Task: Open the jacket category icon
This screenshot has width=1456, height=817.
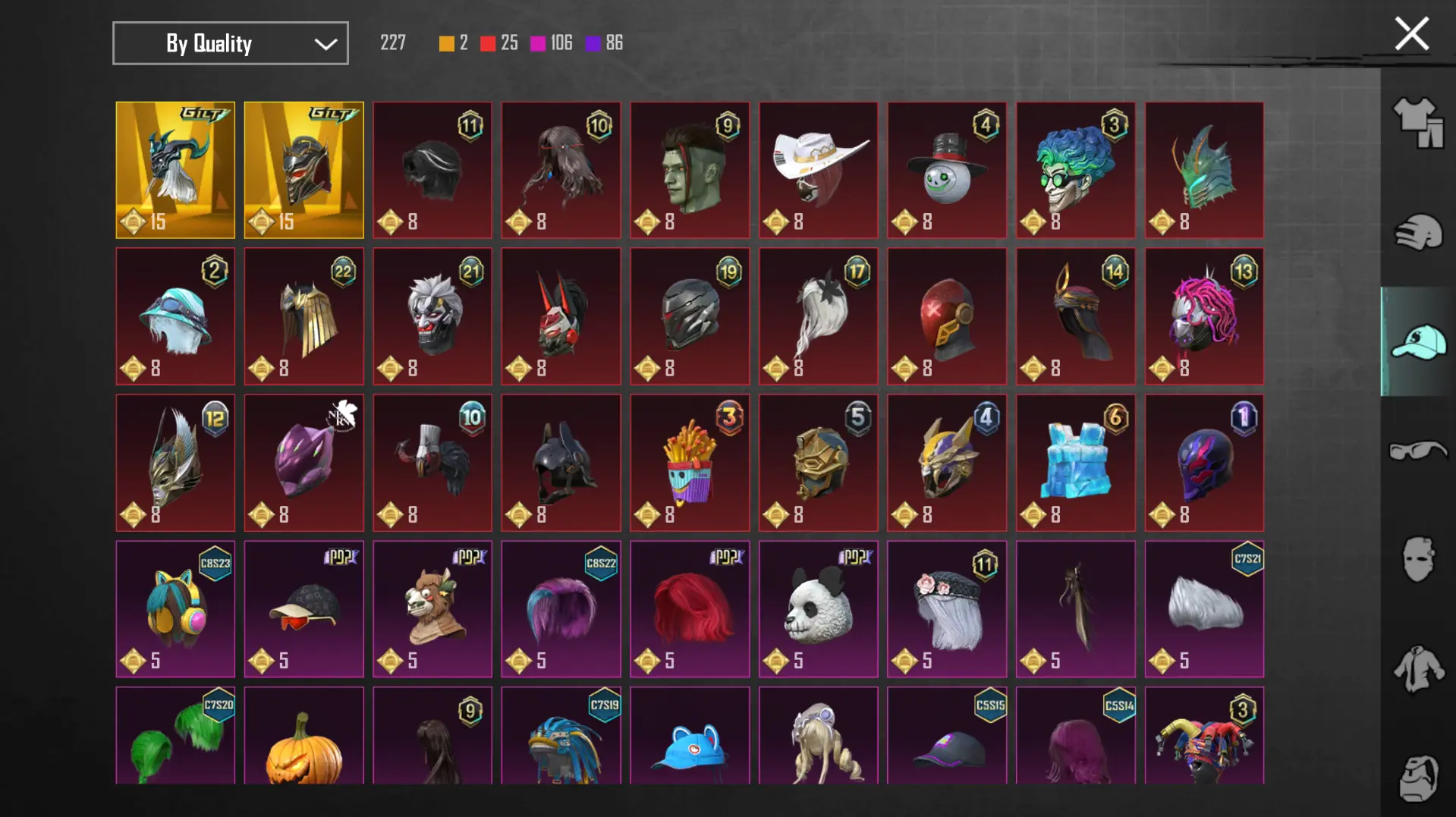Action: [1417, 669]
